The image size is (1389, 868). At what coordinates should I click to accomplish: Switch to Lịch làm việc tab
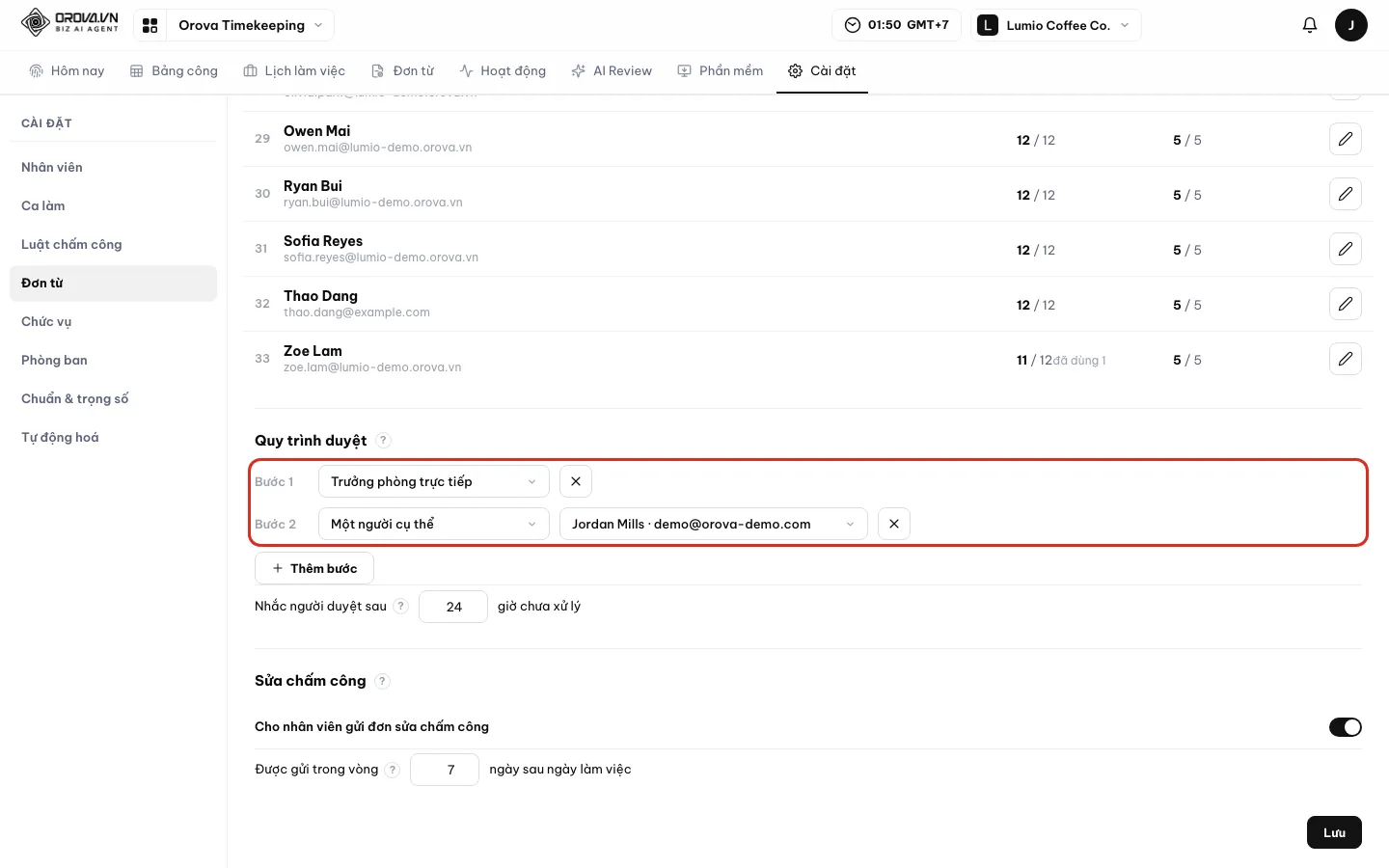click(294, 71)
